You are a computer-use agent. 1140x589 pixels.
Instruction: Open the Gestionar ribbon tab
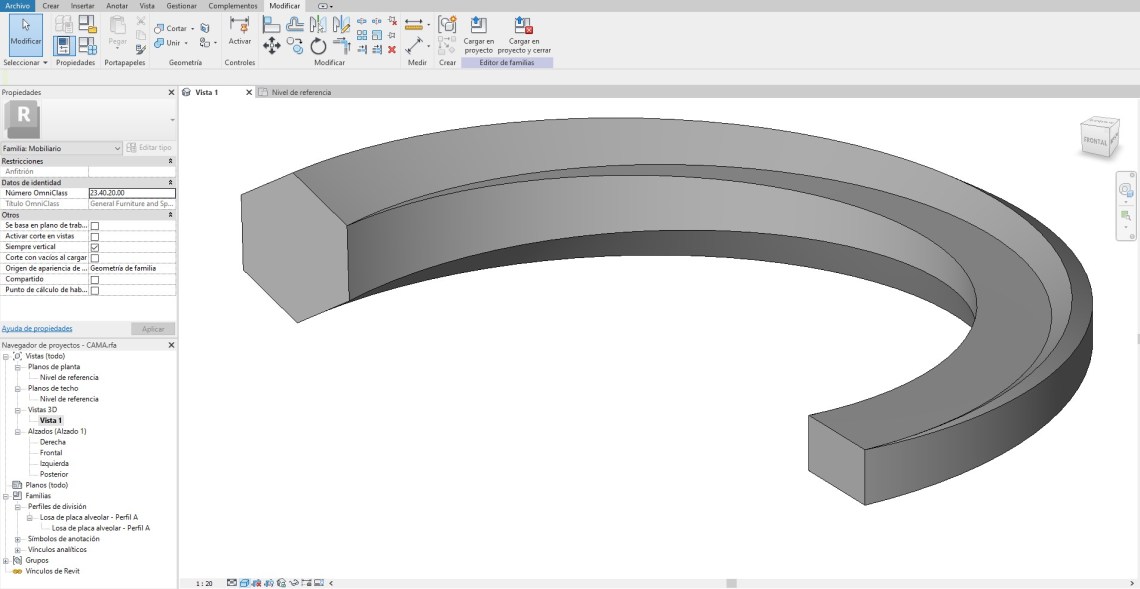click(x=181, y=6)
